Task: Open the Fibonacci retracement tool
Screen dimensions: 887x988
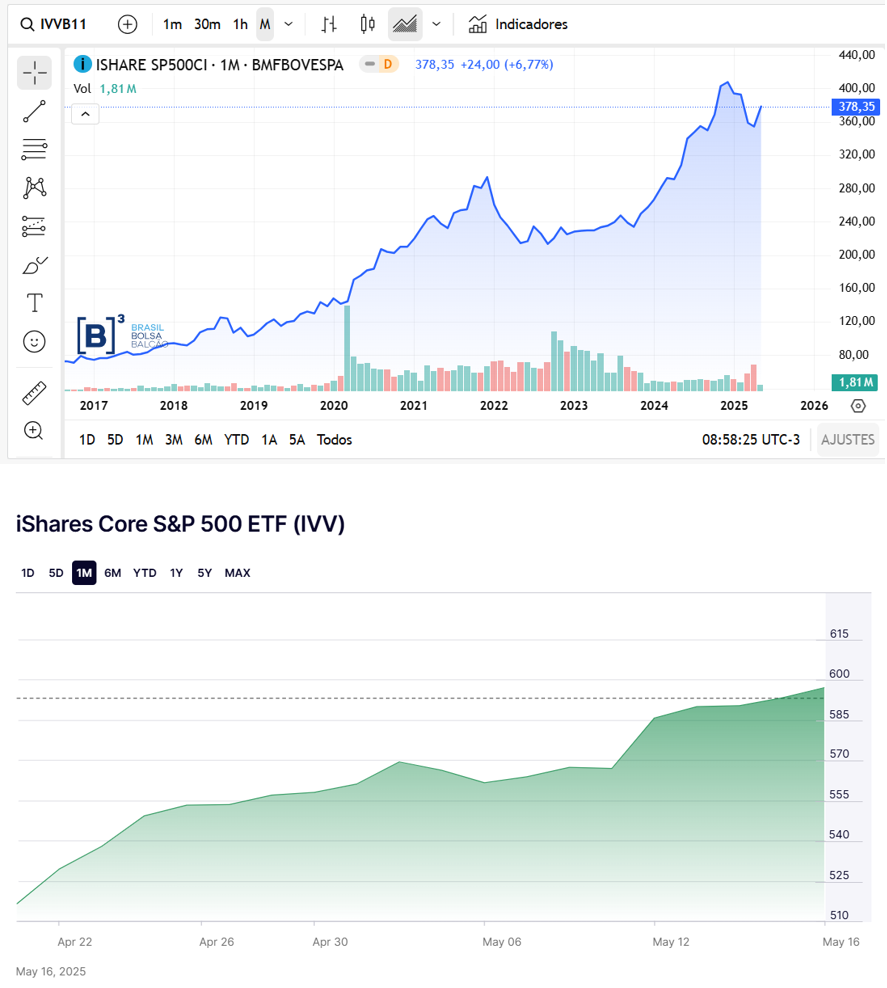Action: (x=34, y=150)
